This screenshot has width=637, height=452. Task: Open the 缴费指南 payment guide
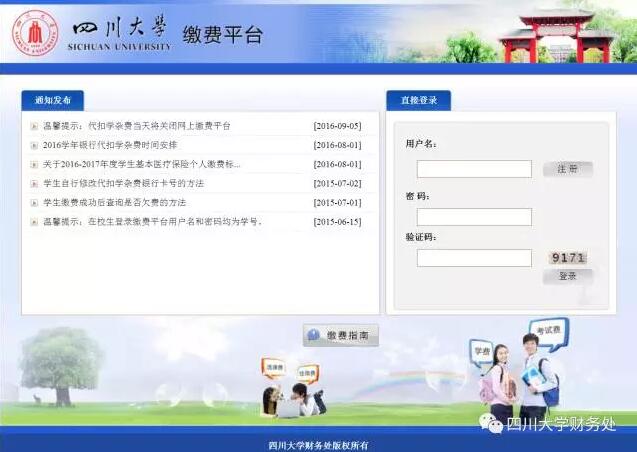(341, 335)
